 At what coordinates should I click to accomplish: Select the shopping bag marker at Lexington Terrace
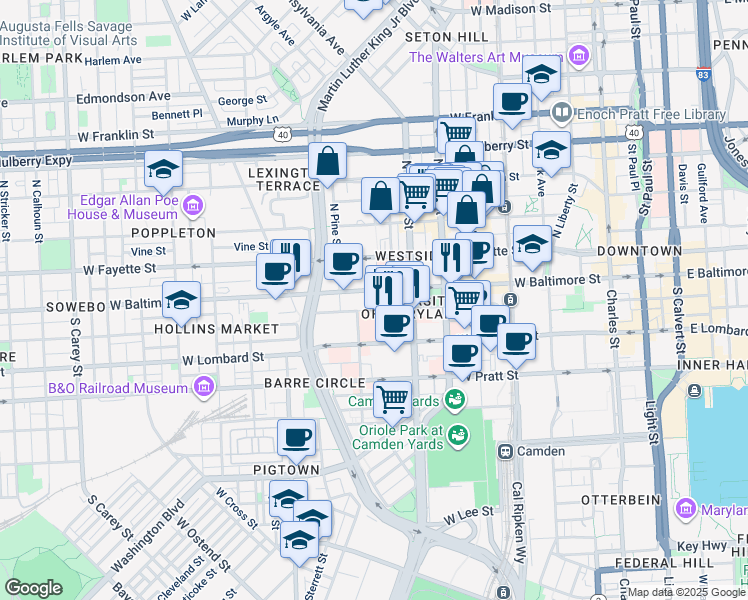click(327, 162)
